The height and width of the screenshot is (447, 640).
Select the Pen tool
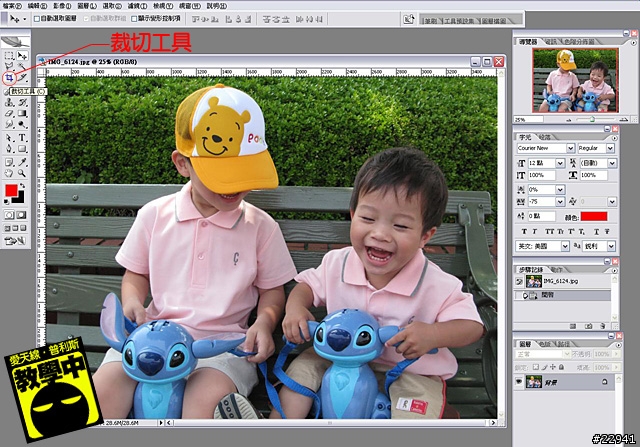point(9,149)
